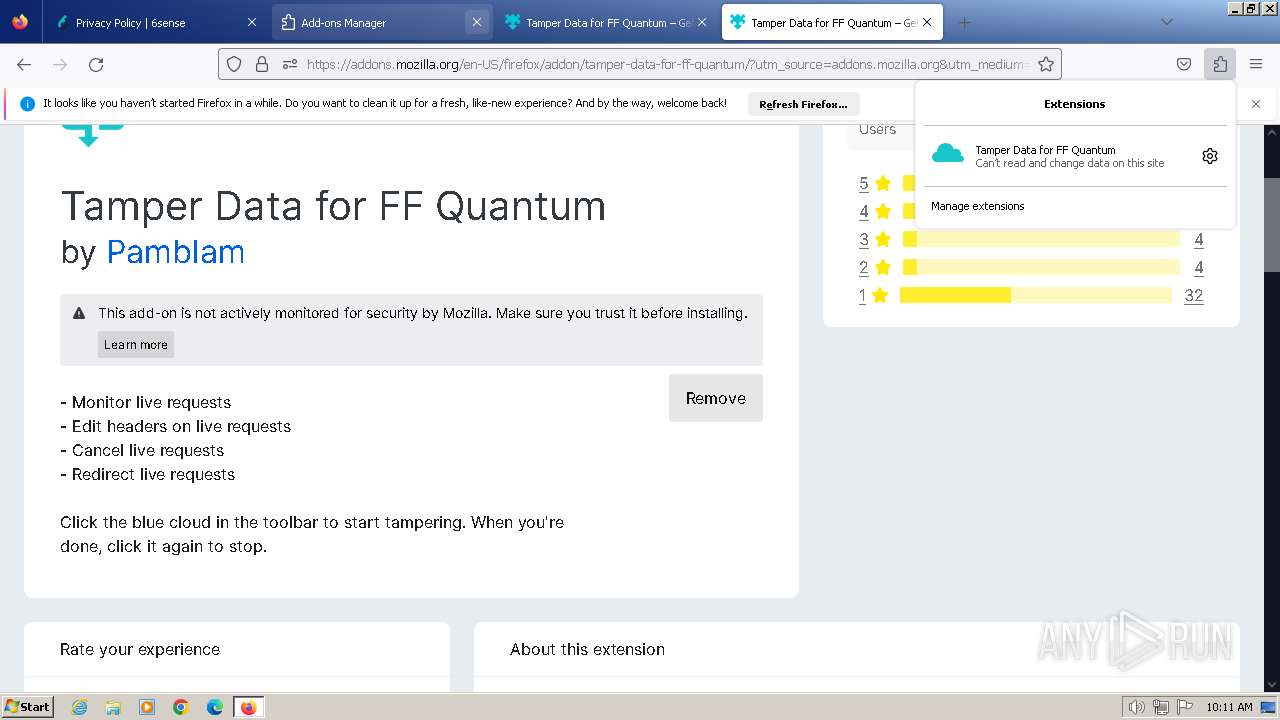Launch Edge from taskbar
The width and height of the screenshot is (1280, 720).
[x=215, y=707]
